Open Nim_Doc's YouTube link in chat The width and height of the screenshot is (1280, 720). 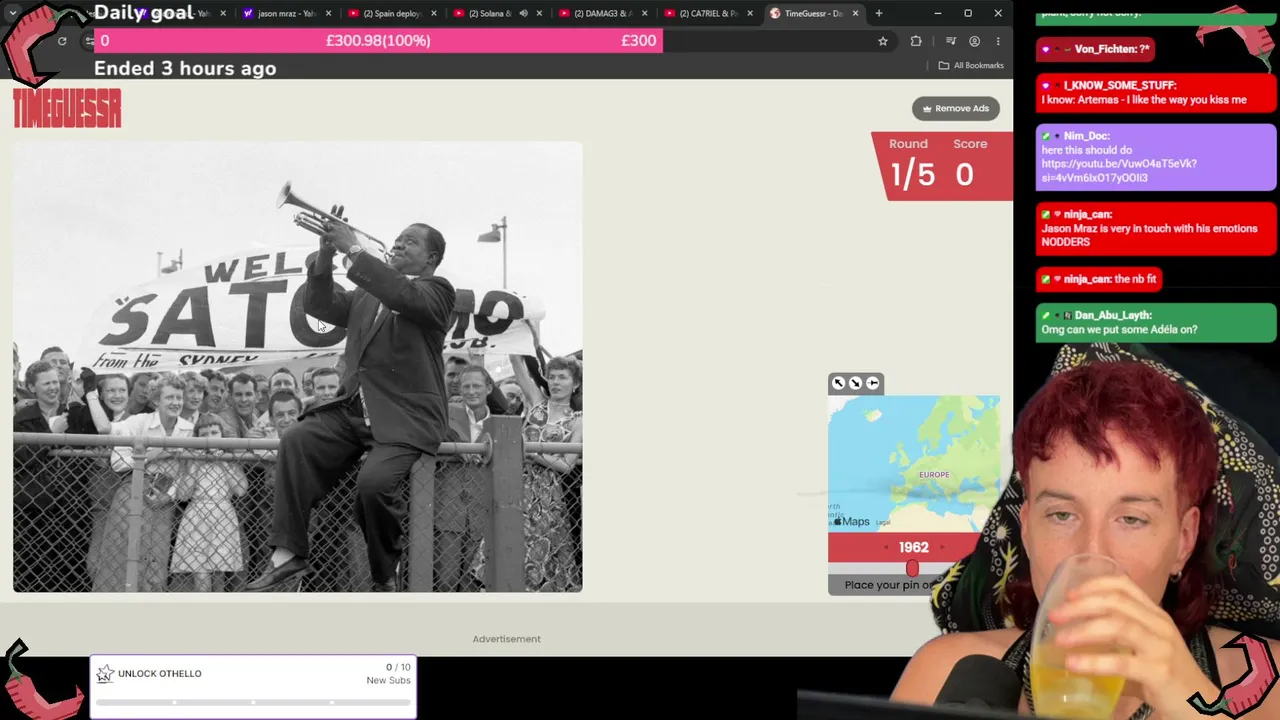1119,170
